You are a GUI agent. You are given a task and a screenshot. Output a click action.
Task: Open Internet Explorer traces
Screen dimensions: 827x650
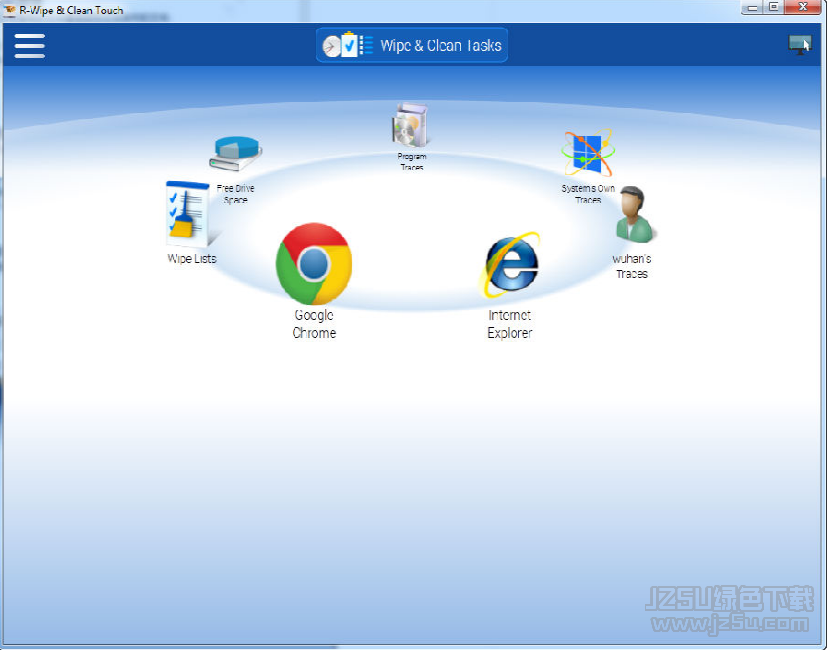510,264
